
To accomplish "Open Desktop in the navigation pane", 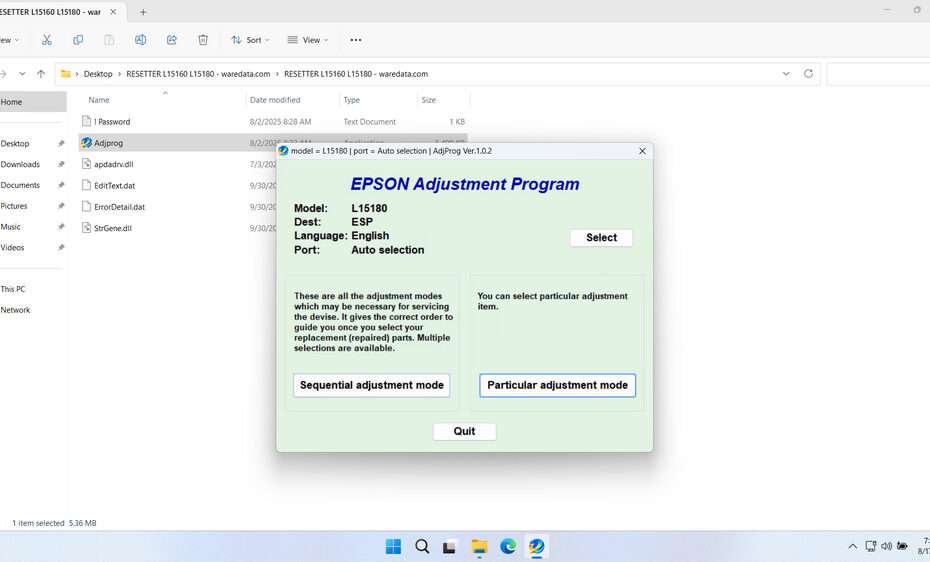I will (15, 143).
